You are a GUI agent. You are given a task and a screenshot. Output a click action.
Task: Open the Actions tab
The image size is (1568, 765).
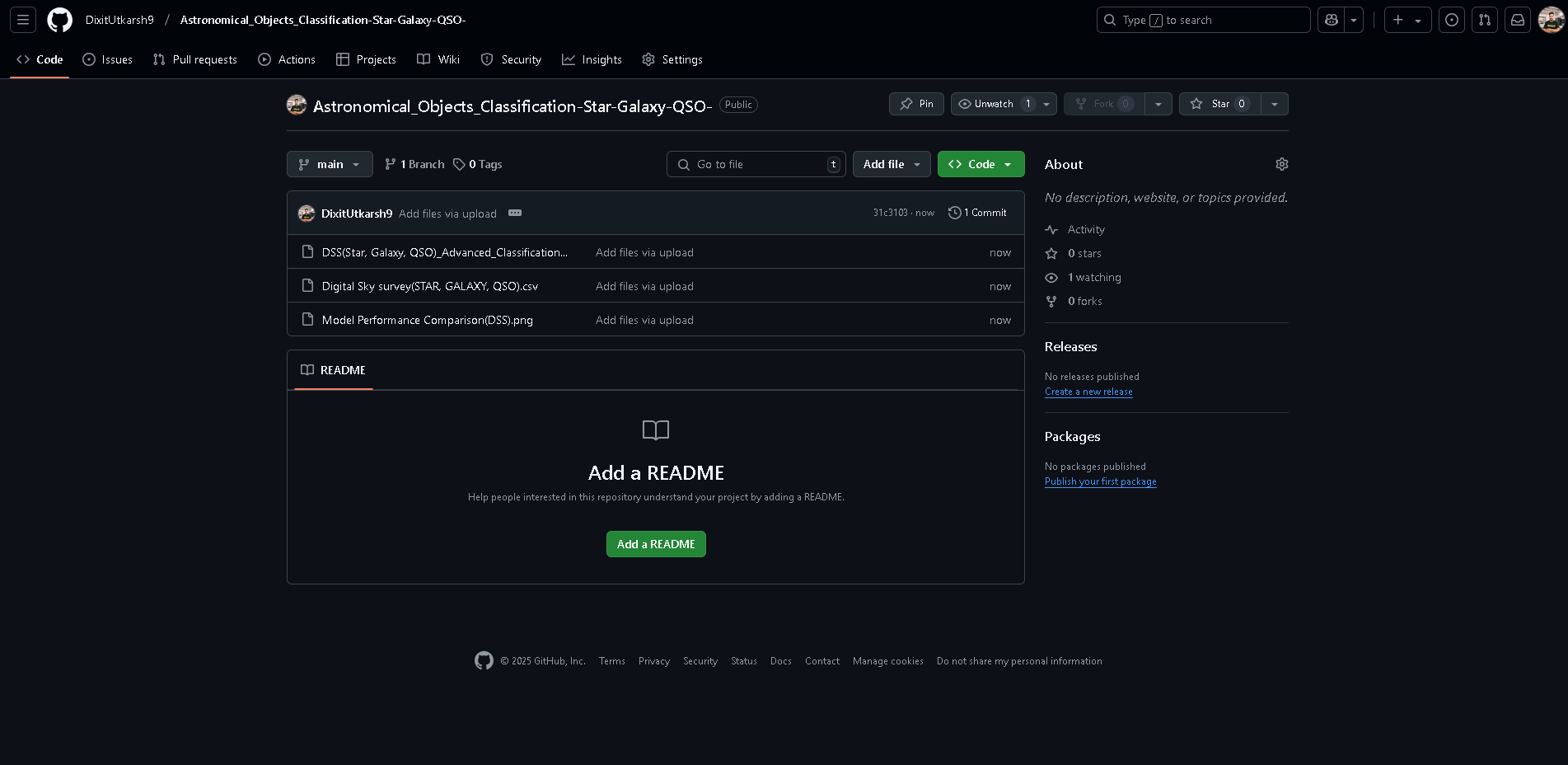point(287,59)
